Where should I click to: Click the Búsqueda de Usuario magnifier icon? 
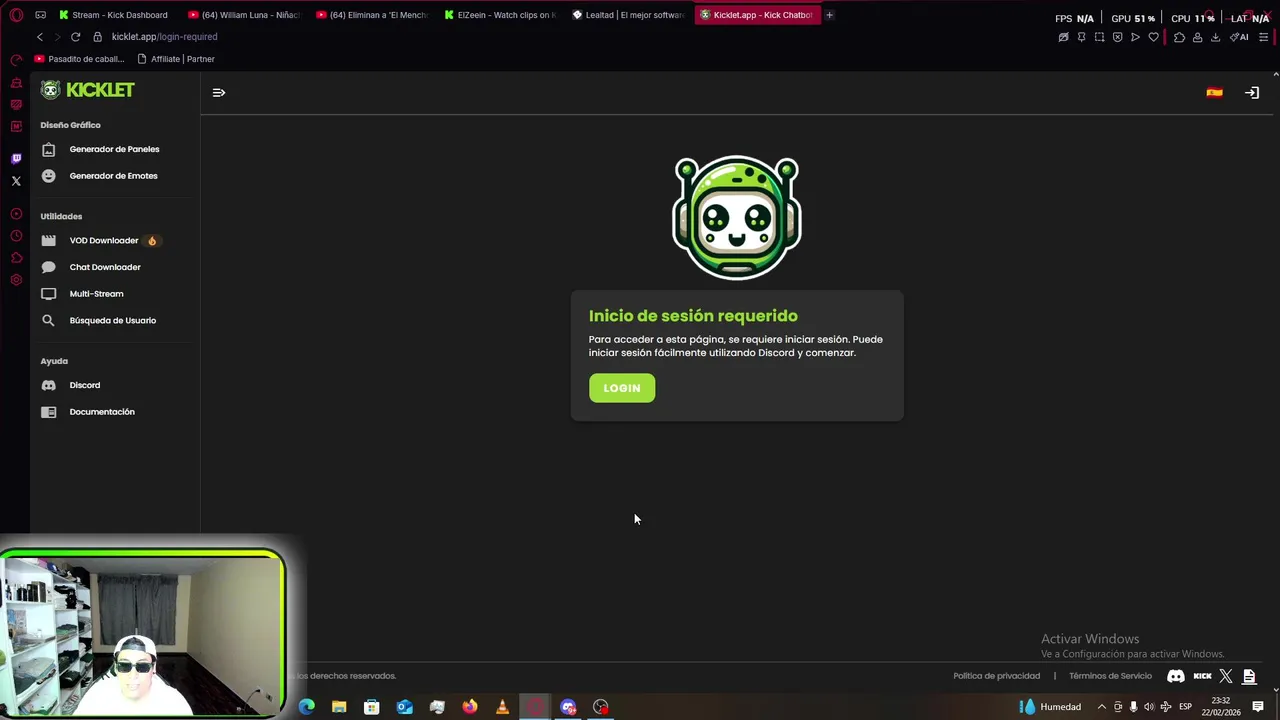coord(48,321)
